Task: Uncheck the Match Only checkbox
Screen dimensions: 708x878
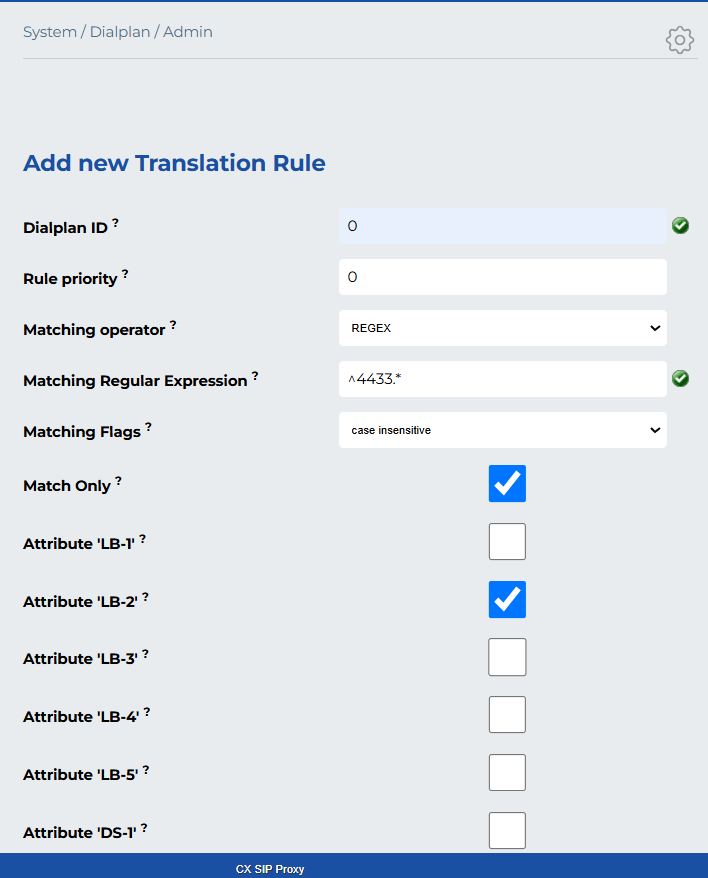Action: pyautogui.click(x=507, y=484)
